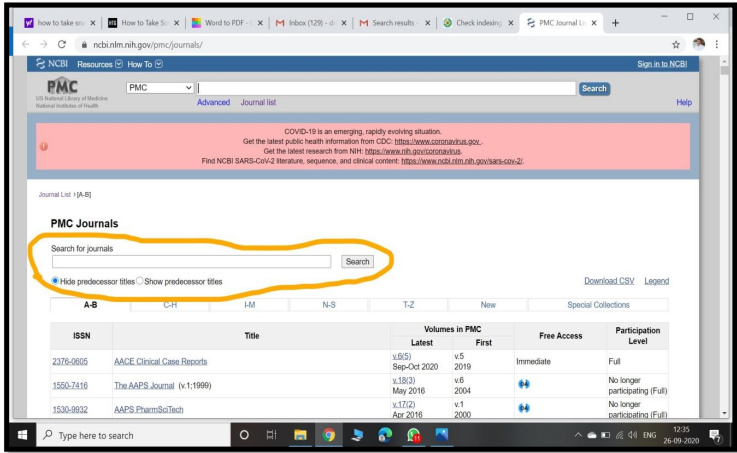Open a new browser tab
This screenshot has width=737, height=453.
pyautogui.click(x=614, y=18)
